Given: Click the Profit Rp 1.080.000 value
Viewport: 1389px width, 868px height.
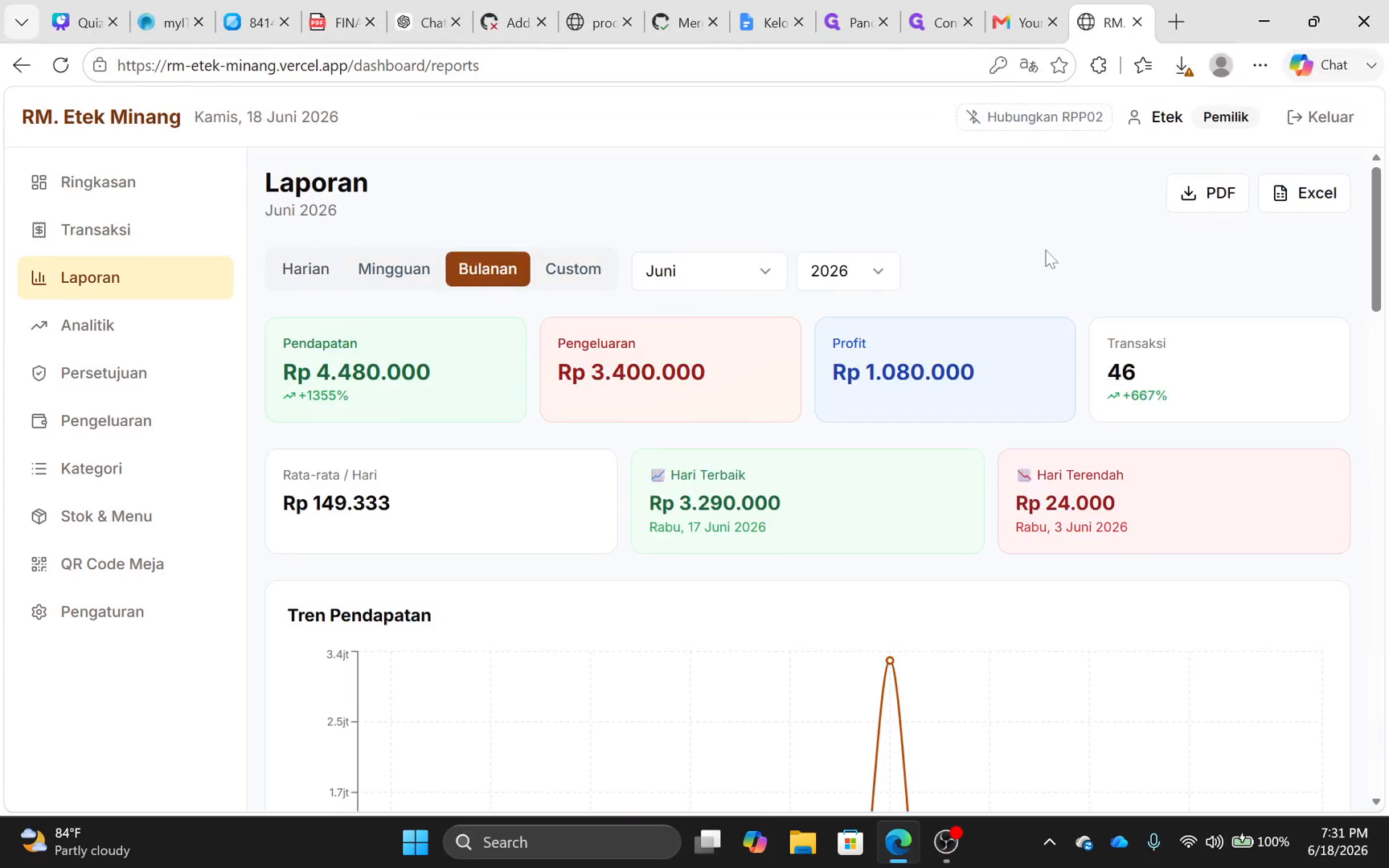Looking at the screenshot, I should coord(903,372).
